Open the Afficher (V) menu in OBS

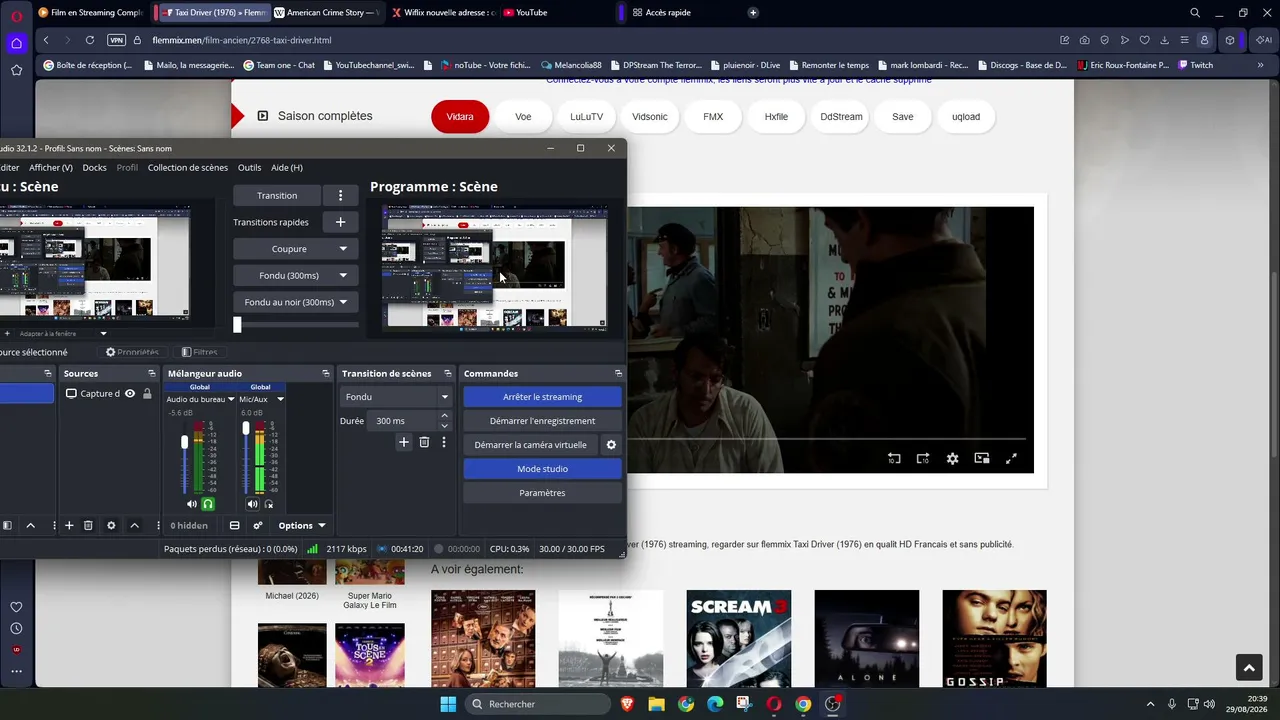coord(51,168)
